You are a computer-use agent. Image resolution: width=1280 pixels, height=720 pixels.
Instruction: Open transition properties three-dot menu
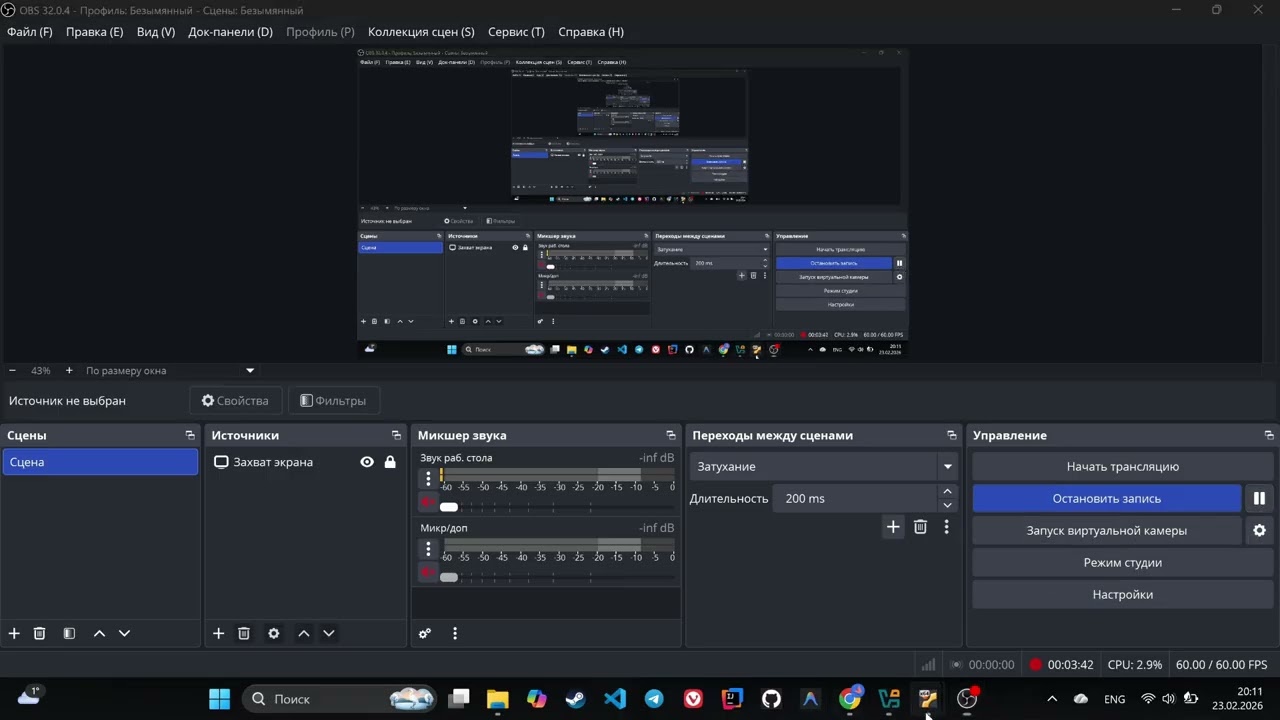point(946,527)
